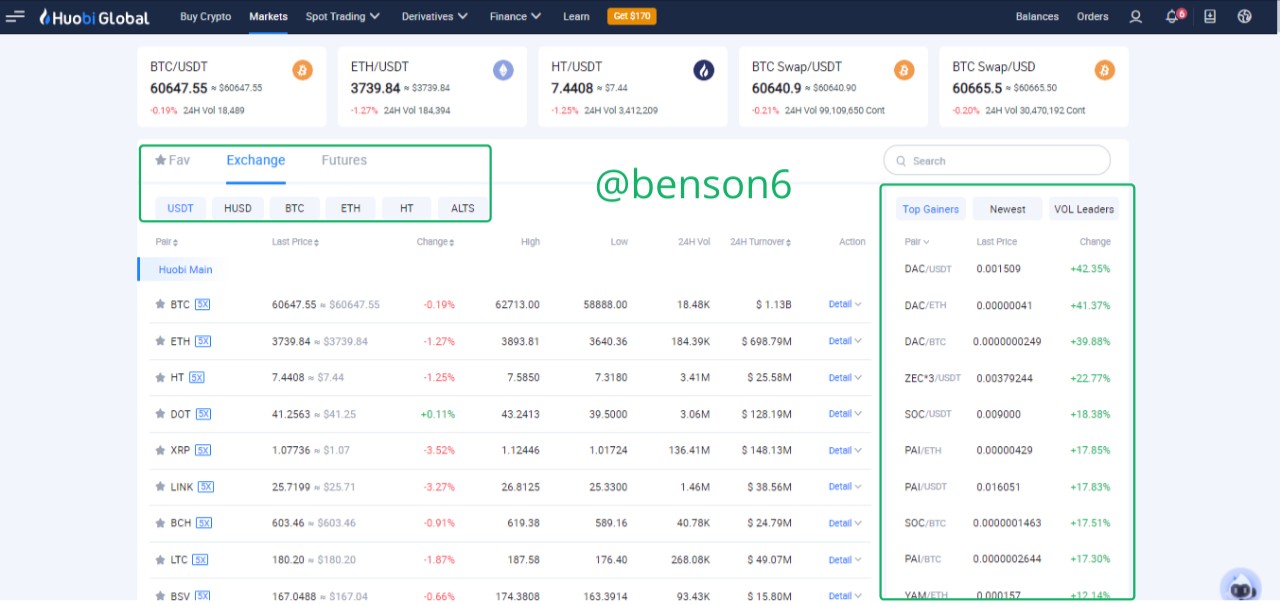
Task: Open the SOC/USDT gainer row
Action: pos(1007,414)
